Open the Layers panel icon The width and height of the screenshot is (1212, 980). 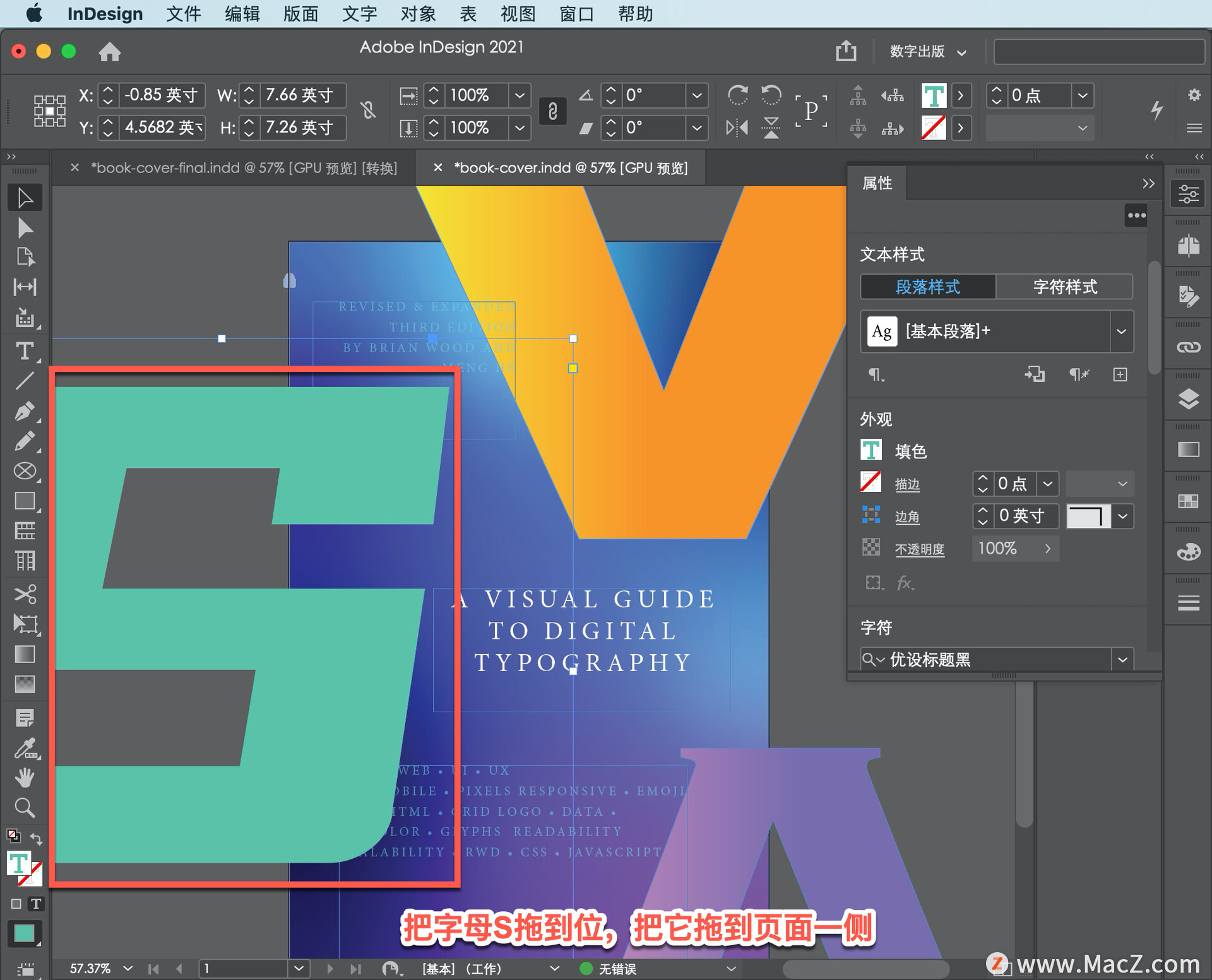pyautogui.click(x=1188, y=399)
